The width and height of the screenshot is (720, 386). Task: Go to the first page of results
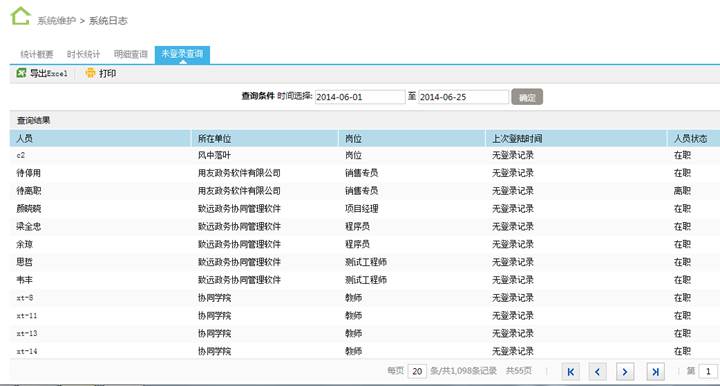pos(570,372)
